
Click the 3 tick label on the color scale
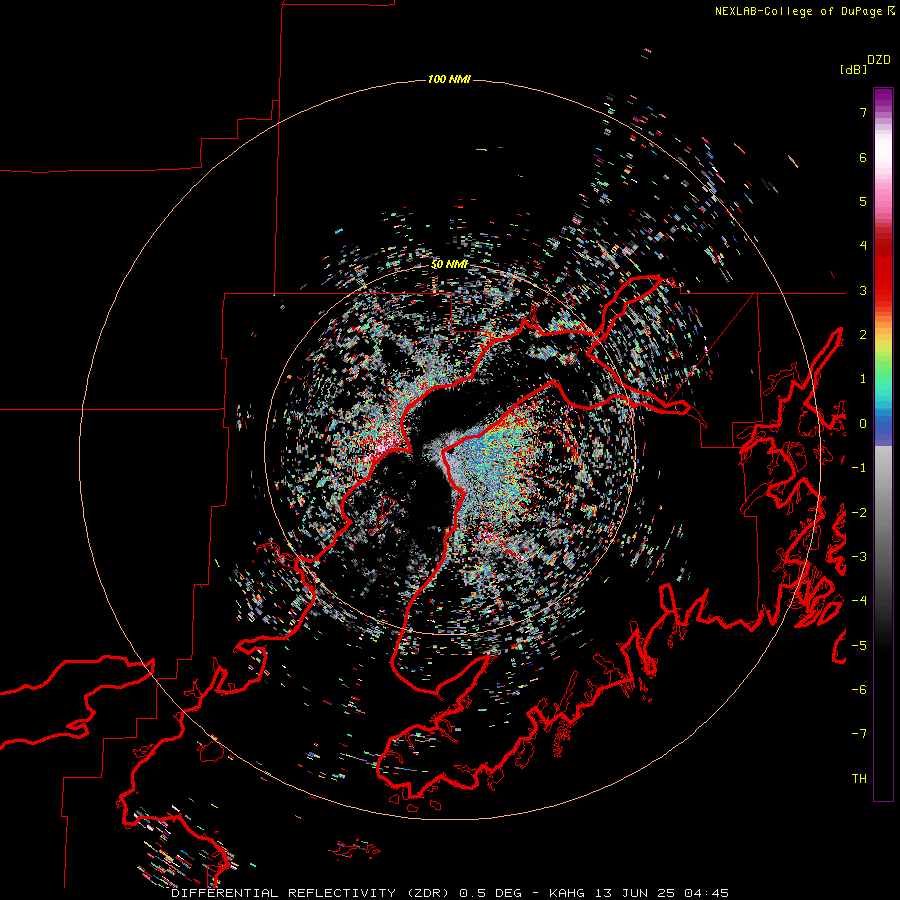click(863, 290)
